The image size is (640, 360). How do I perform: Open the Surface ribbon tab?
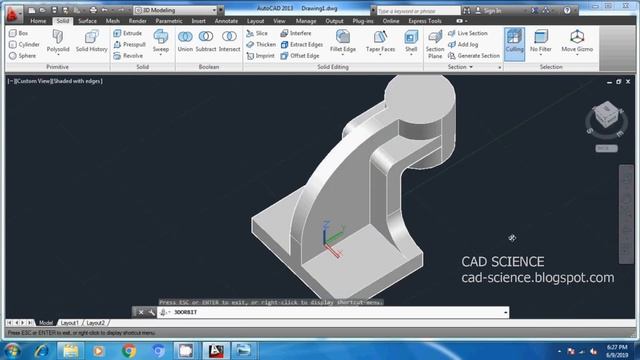[87, 21]
